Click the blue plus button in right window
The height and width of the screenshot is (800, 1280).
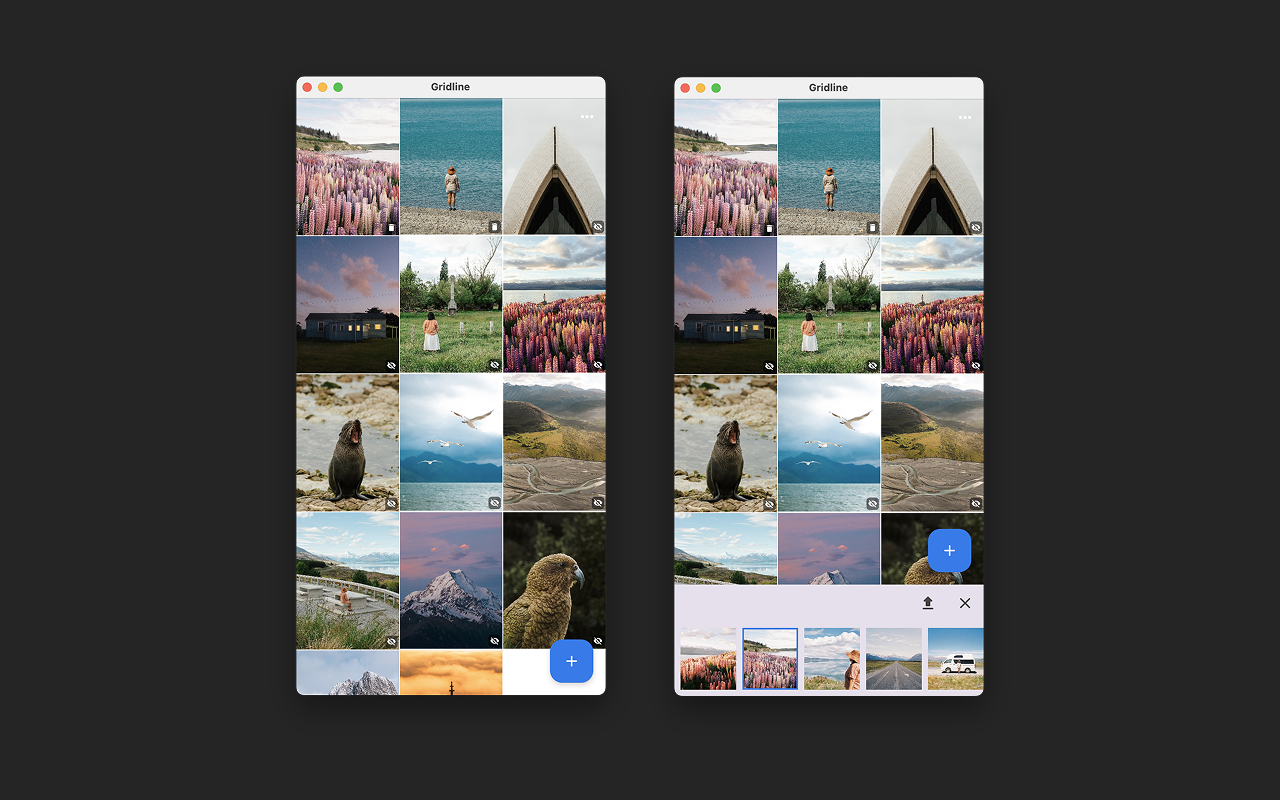point(950,551)
